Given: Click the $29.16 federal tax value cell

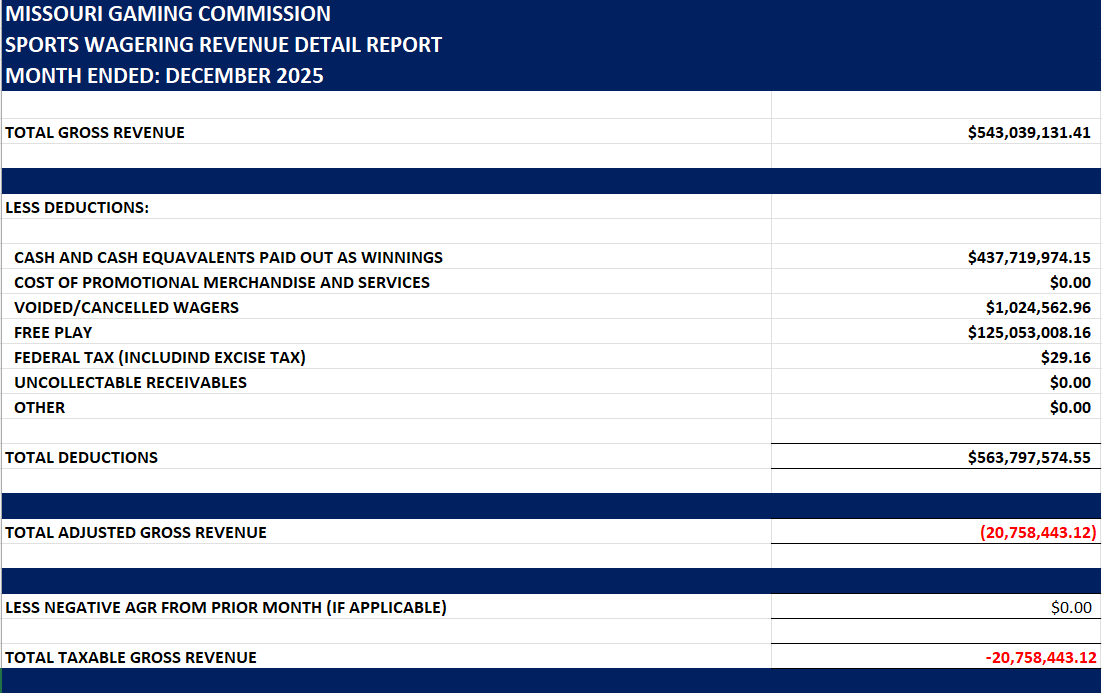Looking at the screenshot, I should (1065, 357).
